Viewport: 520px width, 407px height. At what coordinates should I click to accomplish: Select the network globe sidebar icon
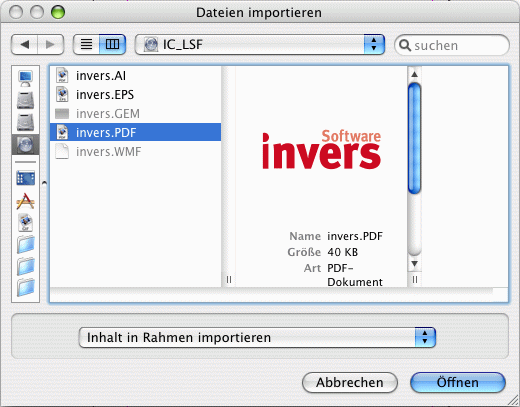25,145
